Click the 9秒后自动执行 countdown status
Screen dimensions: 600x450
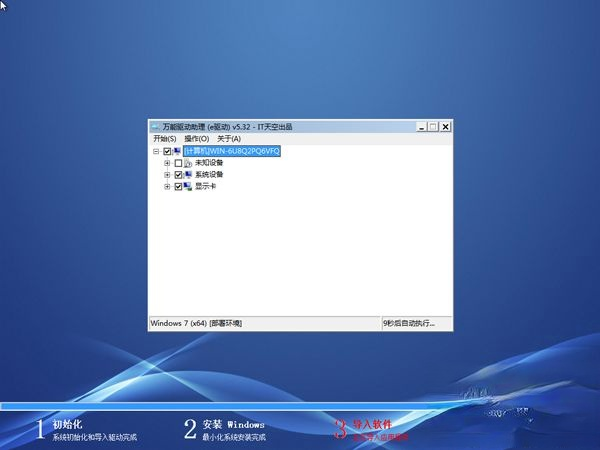409,323
